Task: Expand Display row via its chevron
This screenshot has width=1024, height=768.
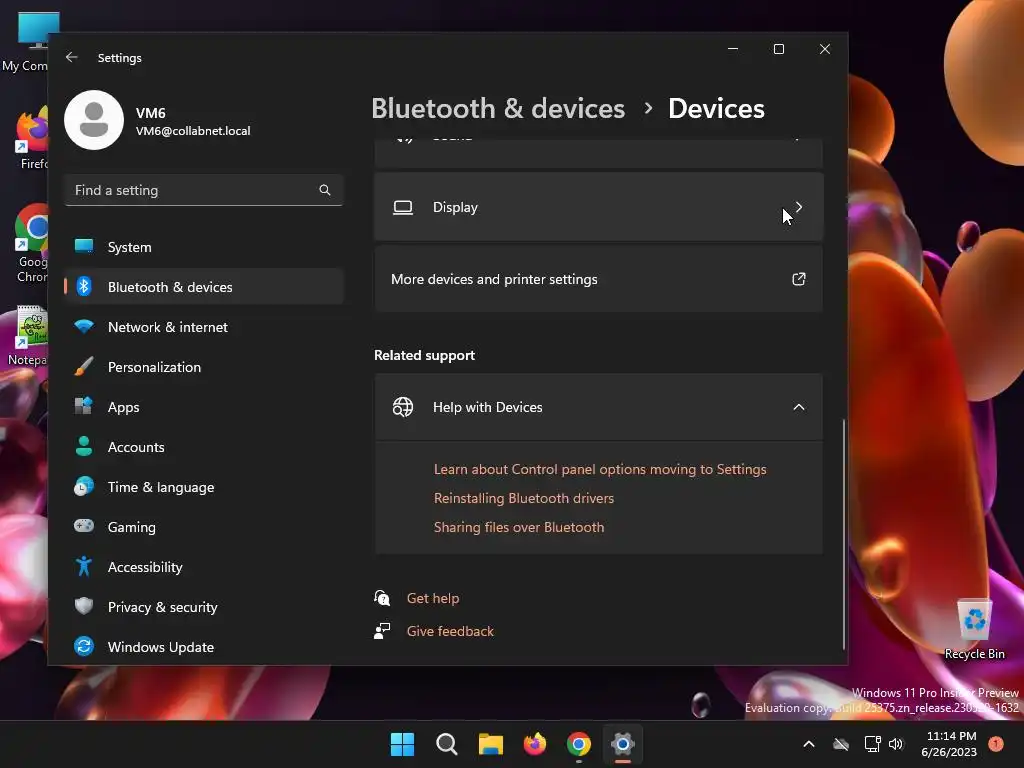Action: tap(799, 207)
